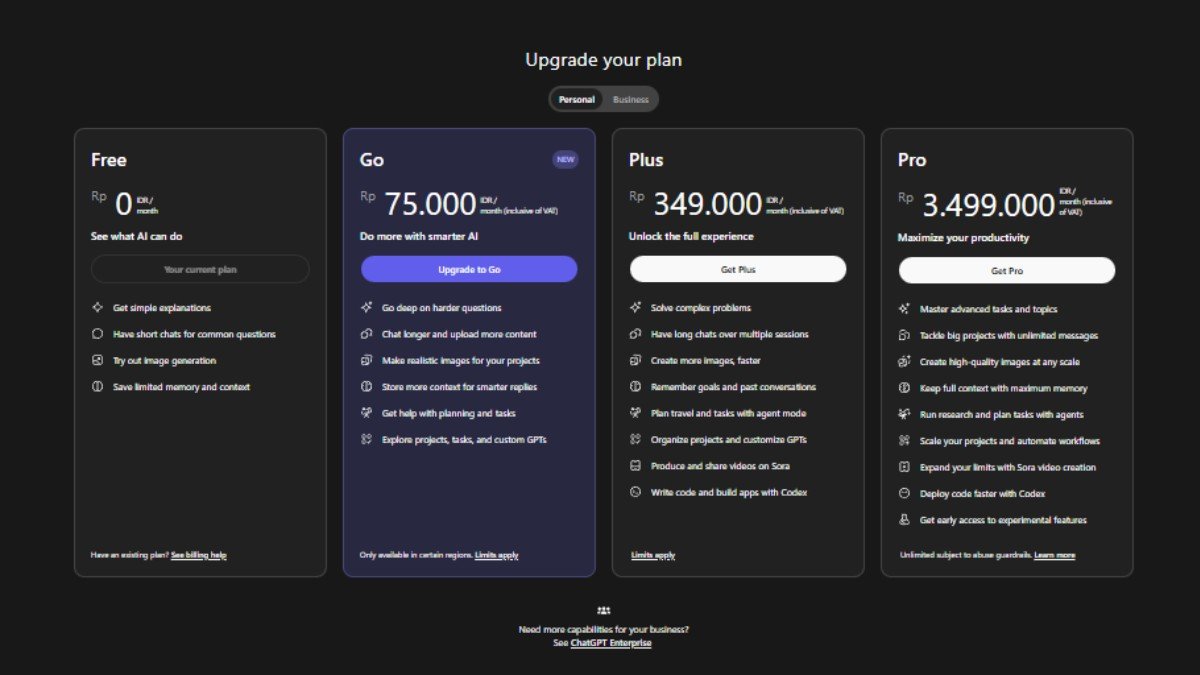The image size is (1200, 675).
Task: Click the chat icon beside "Chat longer and upload more content"
Action: click(366, 334)
